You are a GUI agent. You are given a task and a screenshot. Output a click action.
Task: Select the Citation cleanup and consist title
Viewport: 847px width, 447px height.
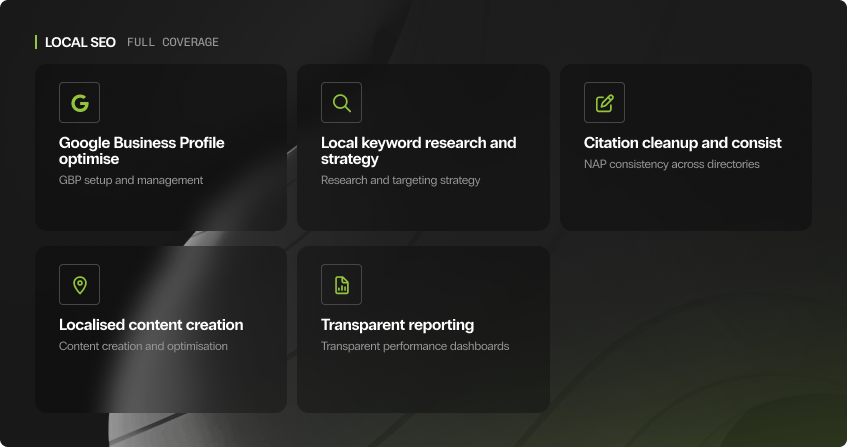point(682,143)
